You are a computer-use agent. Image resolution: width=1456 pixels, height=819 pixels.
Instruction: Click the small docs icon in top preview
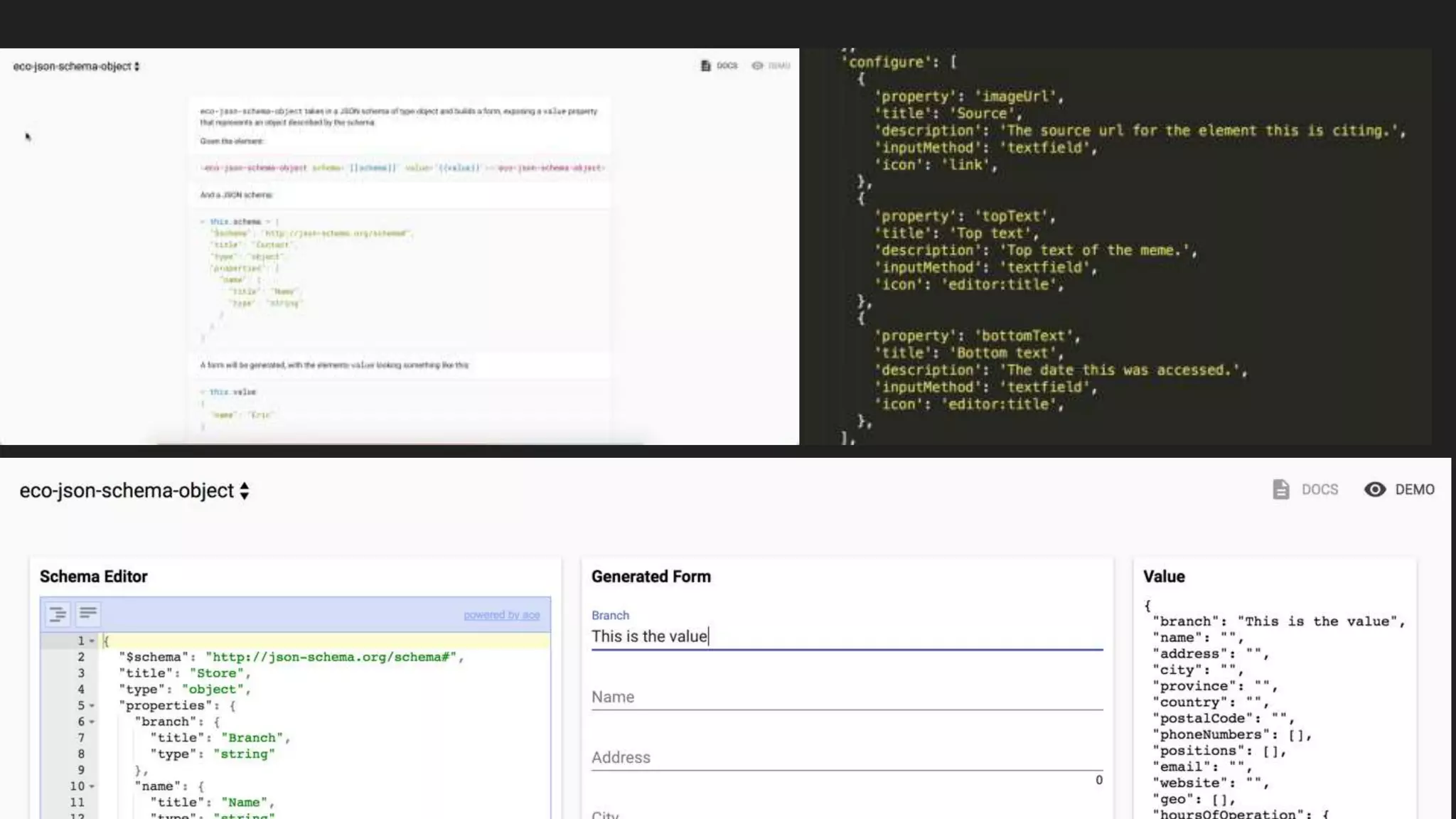[x=705, y=65]
